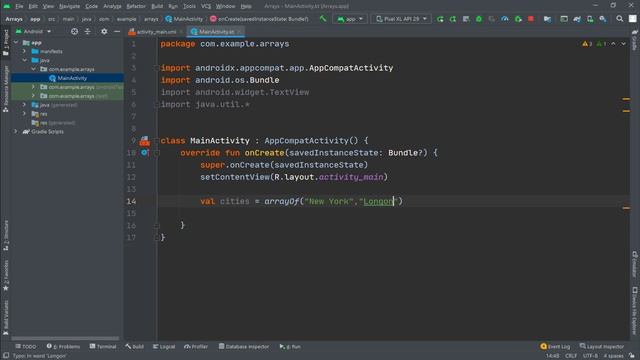This screenshot has width=640, height=360.
Task: Collapse the app module tree node
Action: click(16, 42)
